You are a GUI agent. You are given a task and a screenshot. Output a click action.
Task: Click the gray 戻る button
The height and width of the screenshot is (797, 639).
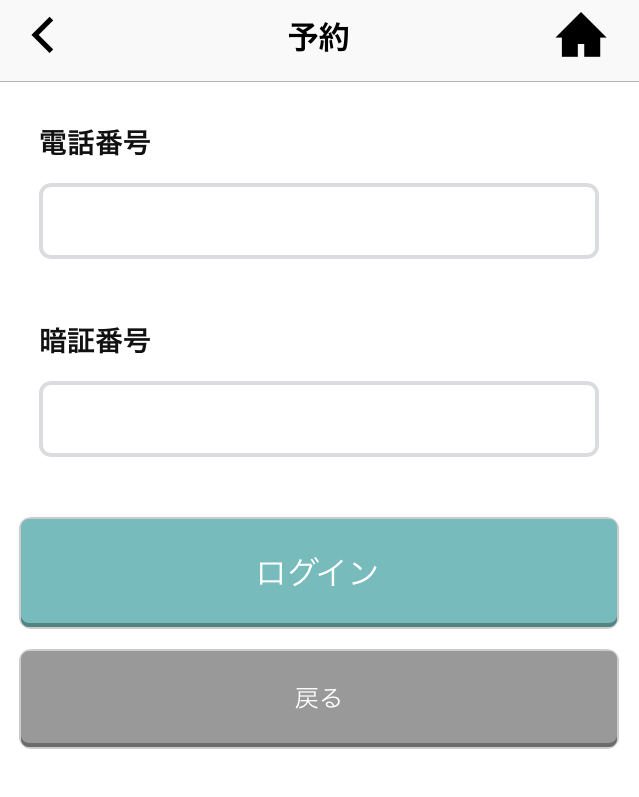[x=319, y=698]
